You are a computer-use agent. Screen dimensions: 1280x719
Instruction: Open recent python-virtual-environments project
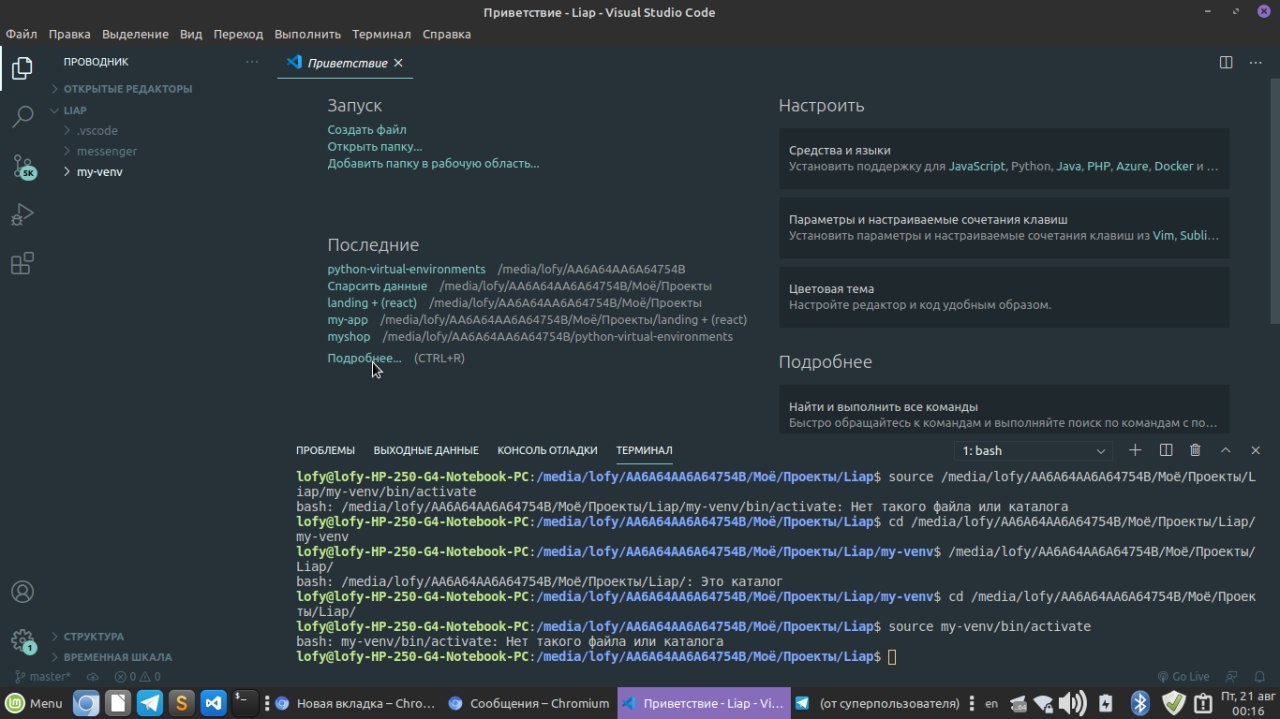pos(406,269)
